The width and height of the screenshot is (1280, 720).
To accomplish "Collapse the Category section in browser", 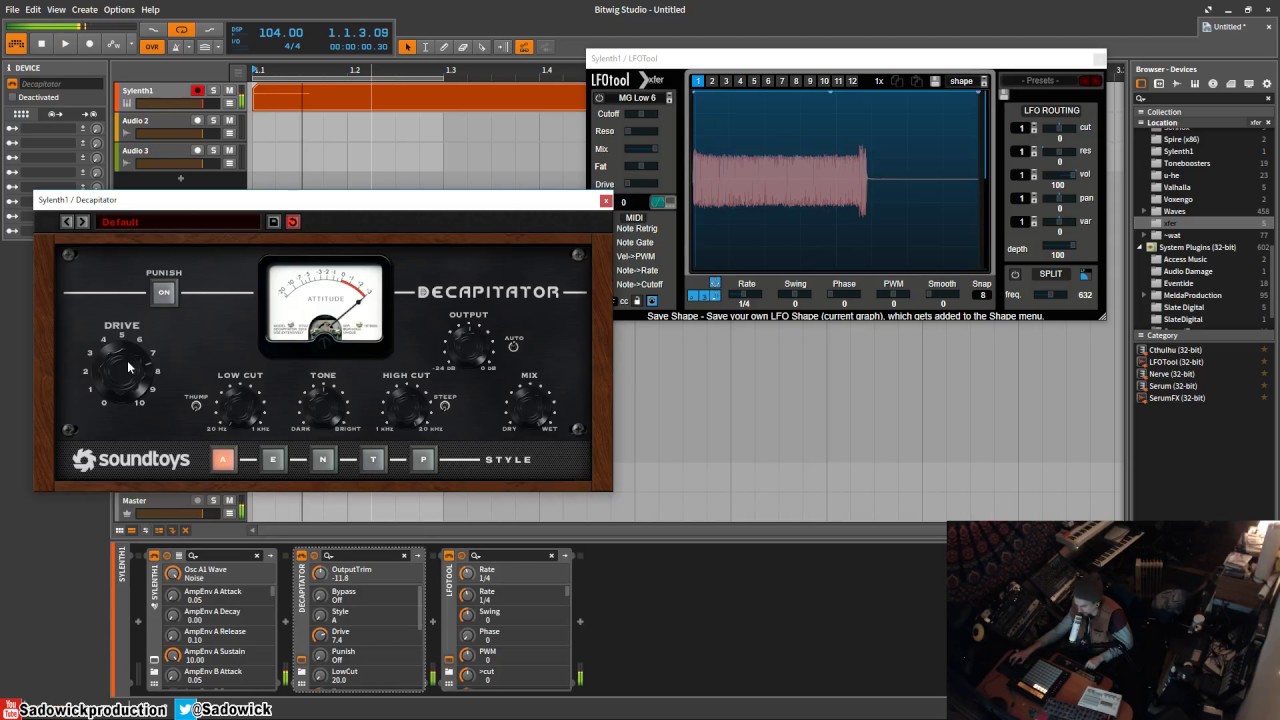I will [1141, 335].
